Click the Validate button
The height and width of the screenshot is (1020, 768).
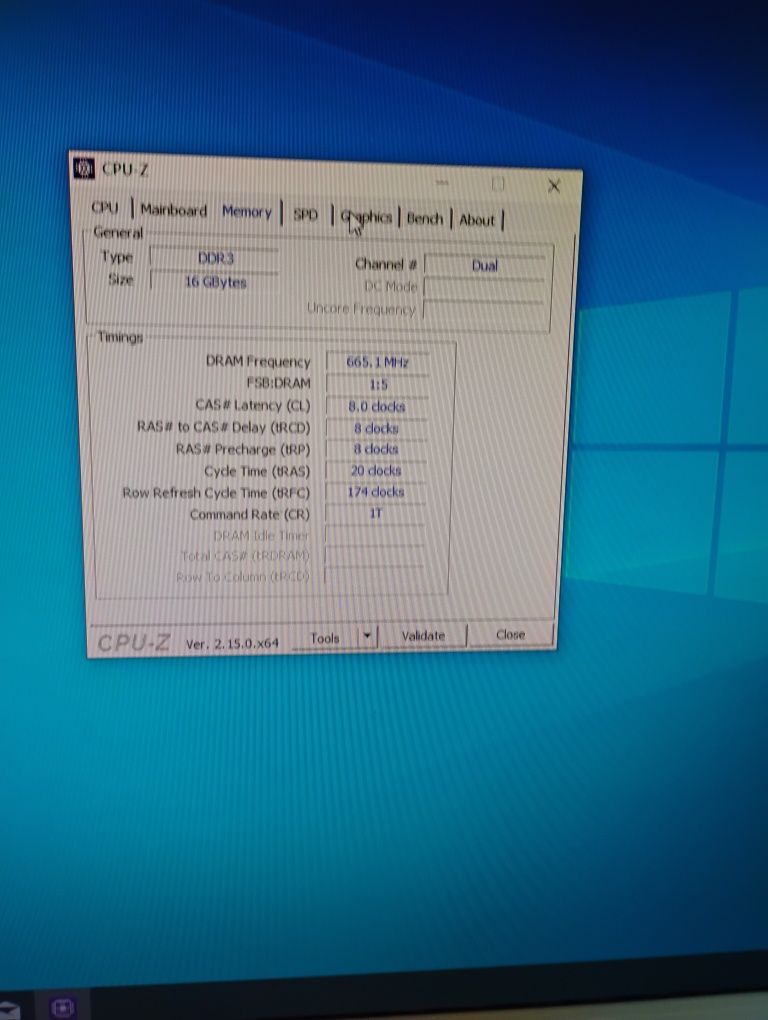pyautogui.click(x=423, y=636)
